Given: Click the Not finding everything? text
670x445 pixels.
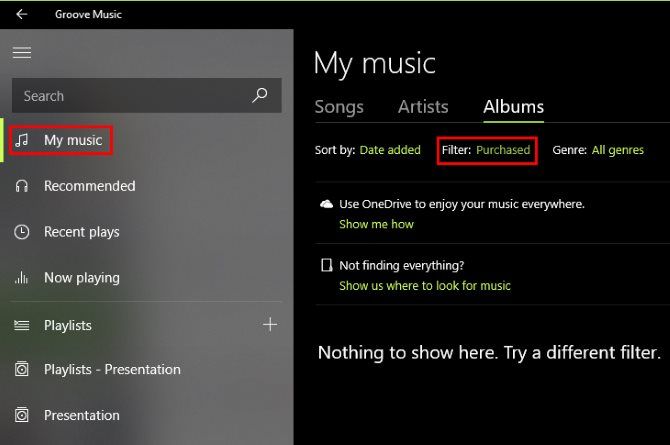Looking at the screenshot, I should [x=402, y=265].
